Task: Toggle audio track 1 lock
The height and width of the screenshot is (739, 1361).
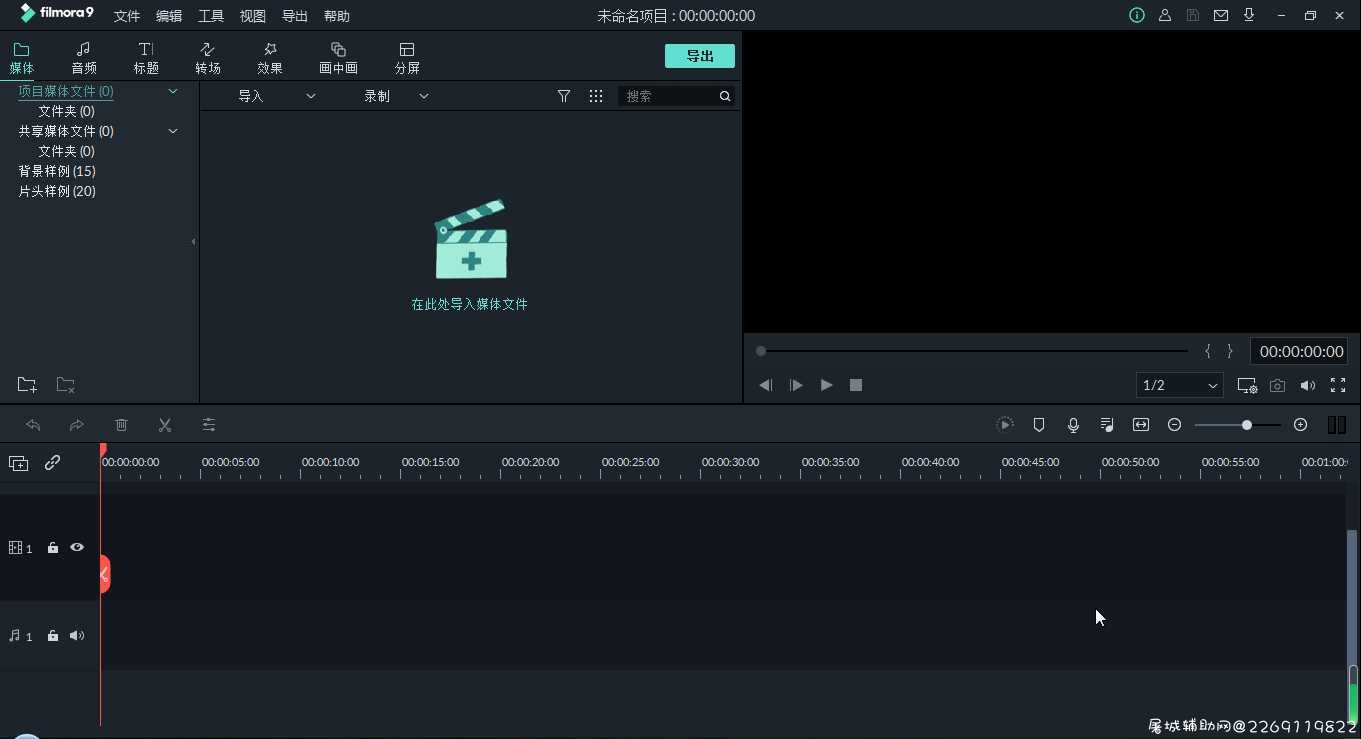Action: coord(53,636)
